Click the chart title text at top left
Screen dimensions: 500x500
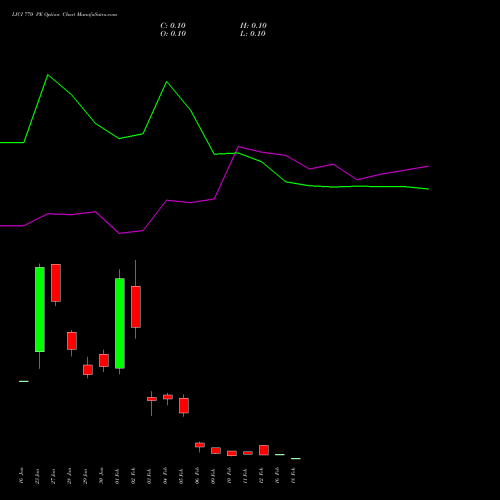coord(64,15)
